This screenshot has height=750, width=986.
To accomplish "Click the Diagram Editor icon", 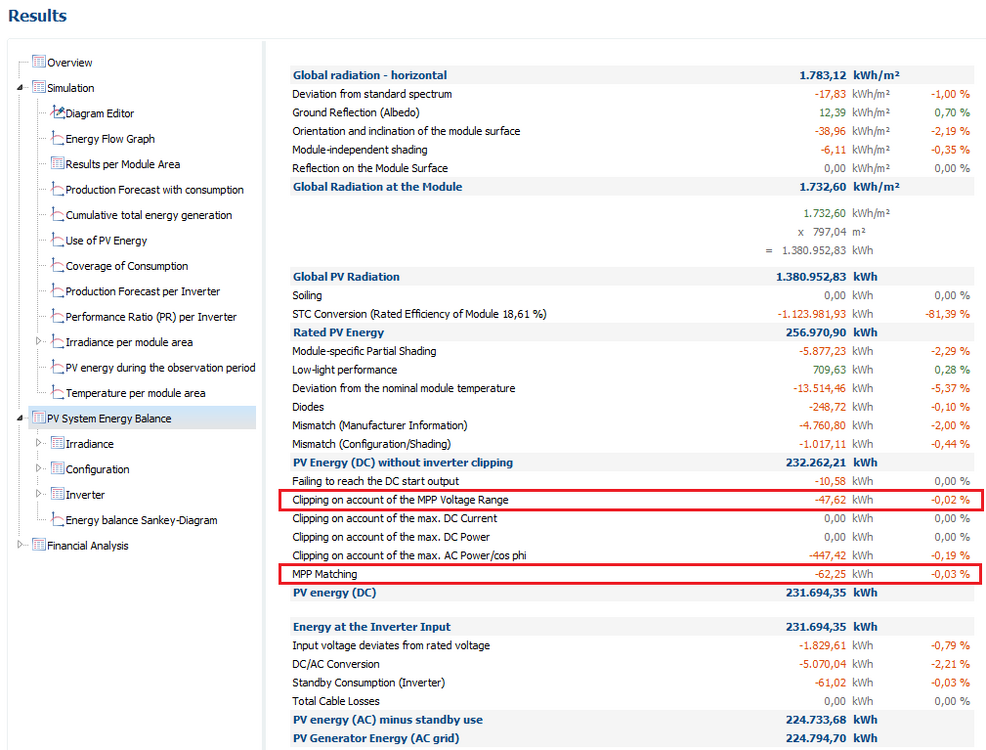I will coord(58,113).
